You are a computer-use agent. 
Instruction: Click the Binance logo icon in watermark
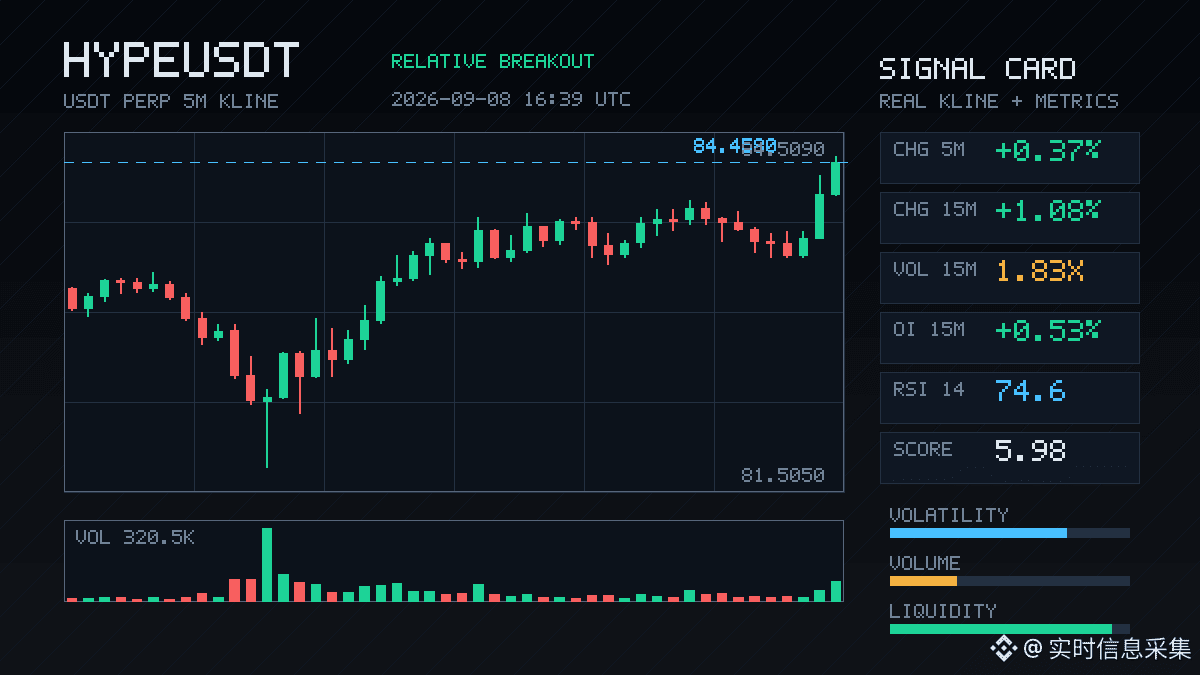(x=1003, y=649)
